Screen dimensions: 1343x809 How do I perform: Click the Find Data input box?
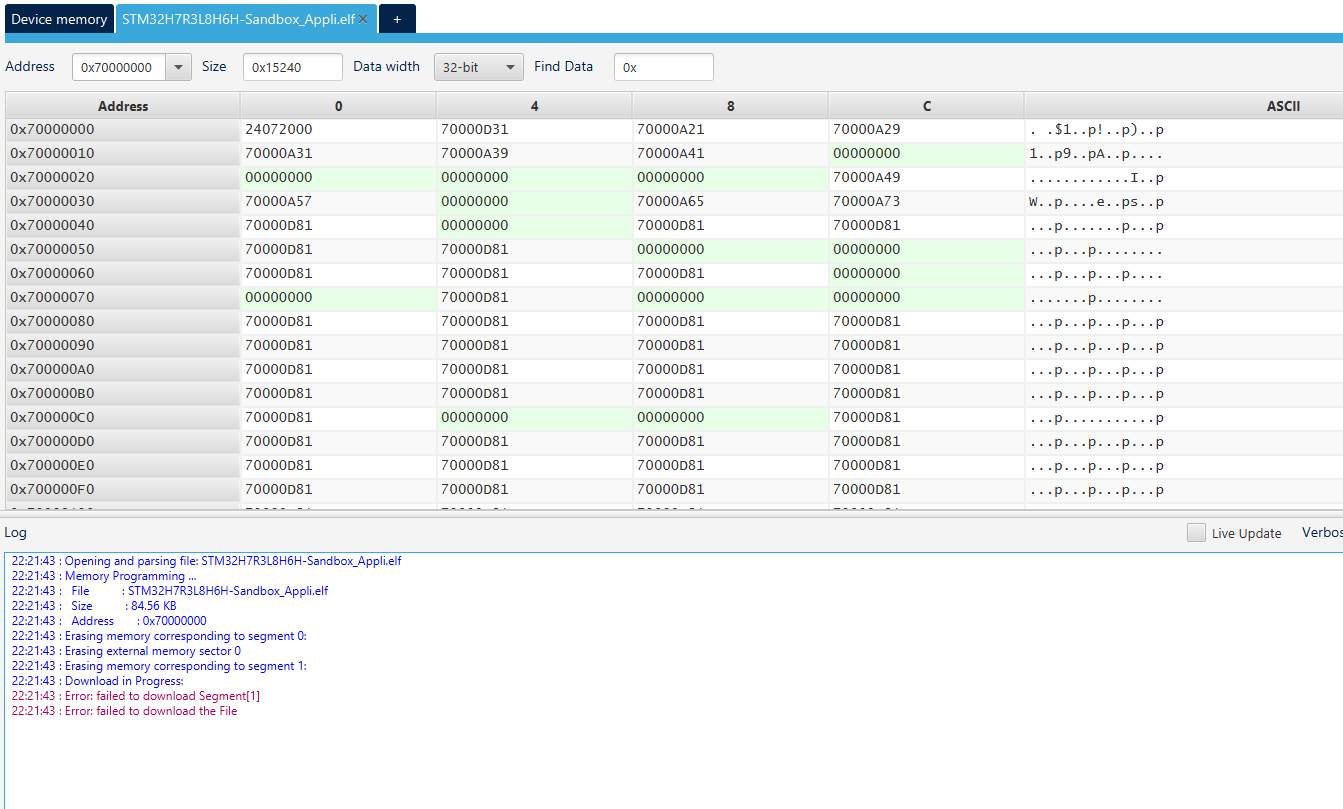click(663, 66)
